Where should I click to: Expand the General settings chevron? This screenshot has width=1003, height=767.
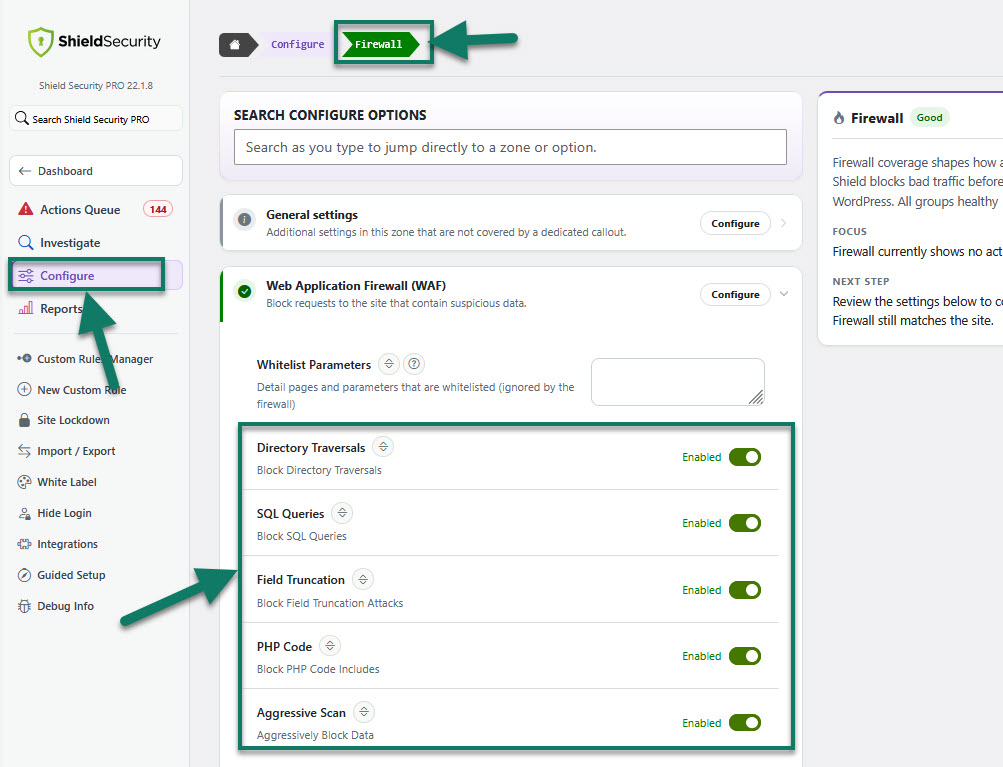click(x=784, y=223)
